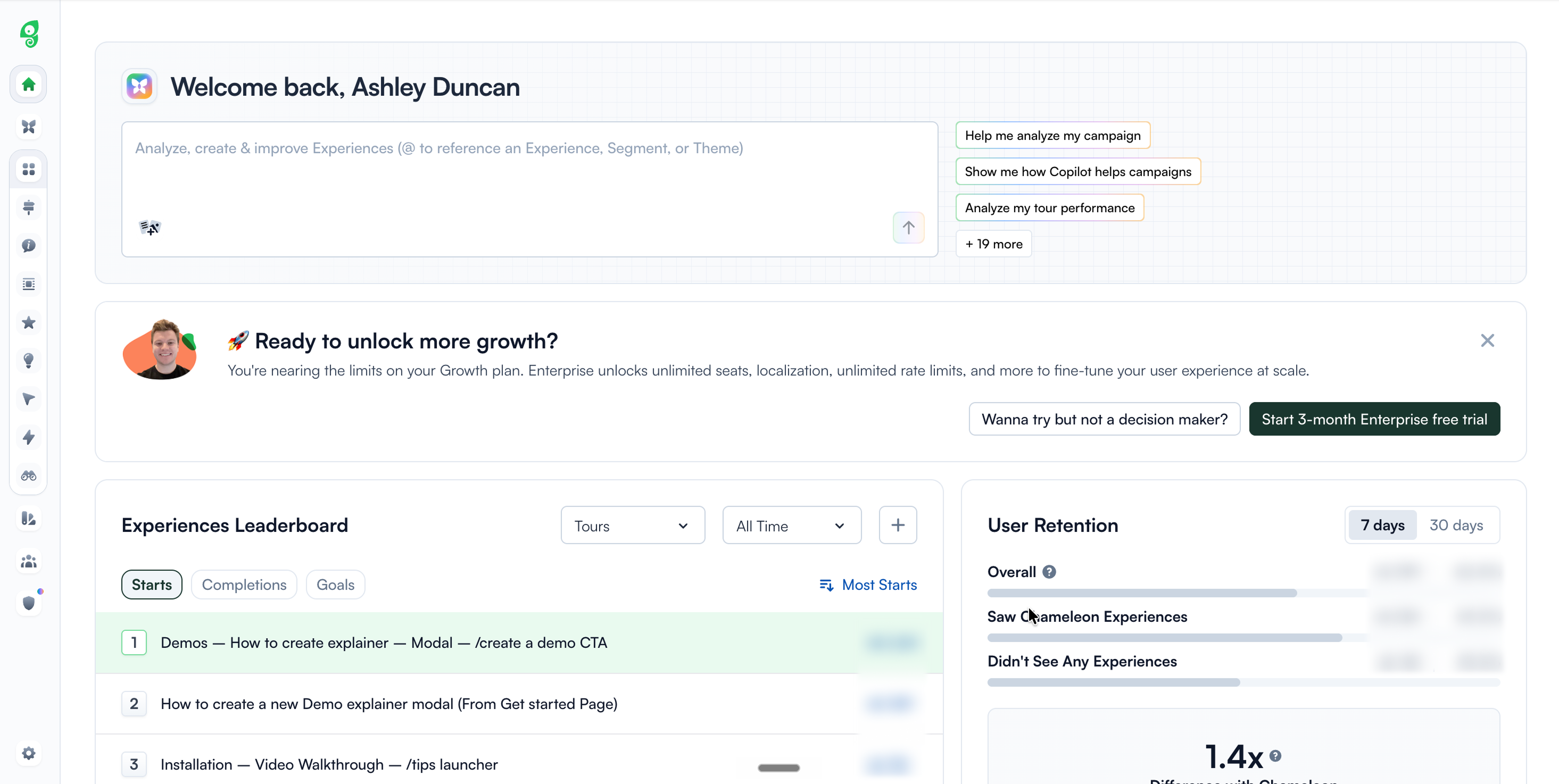This screenshot has width=1559, height=784.
Task: Open the Tours experience type dropdown
Action: [x=633, y=526]
